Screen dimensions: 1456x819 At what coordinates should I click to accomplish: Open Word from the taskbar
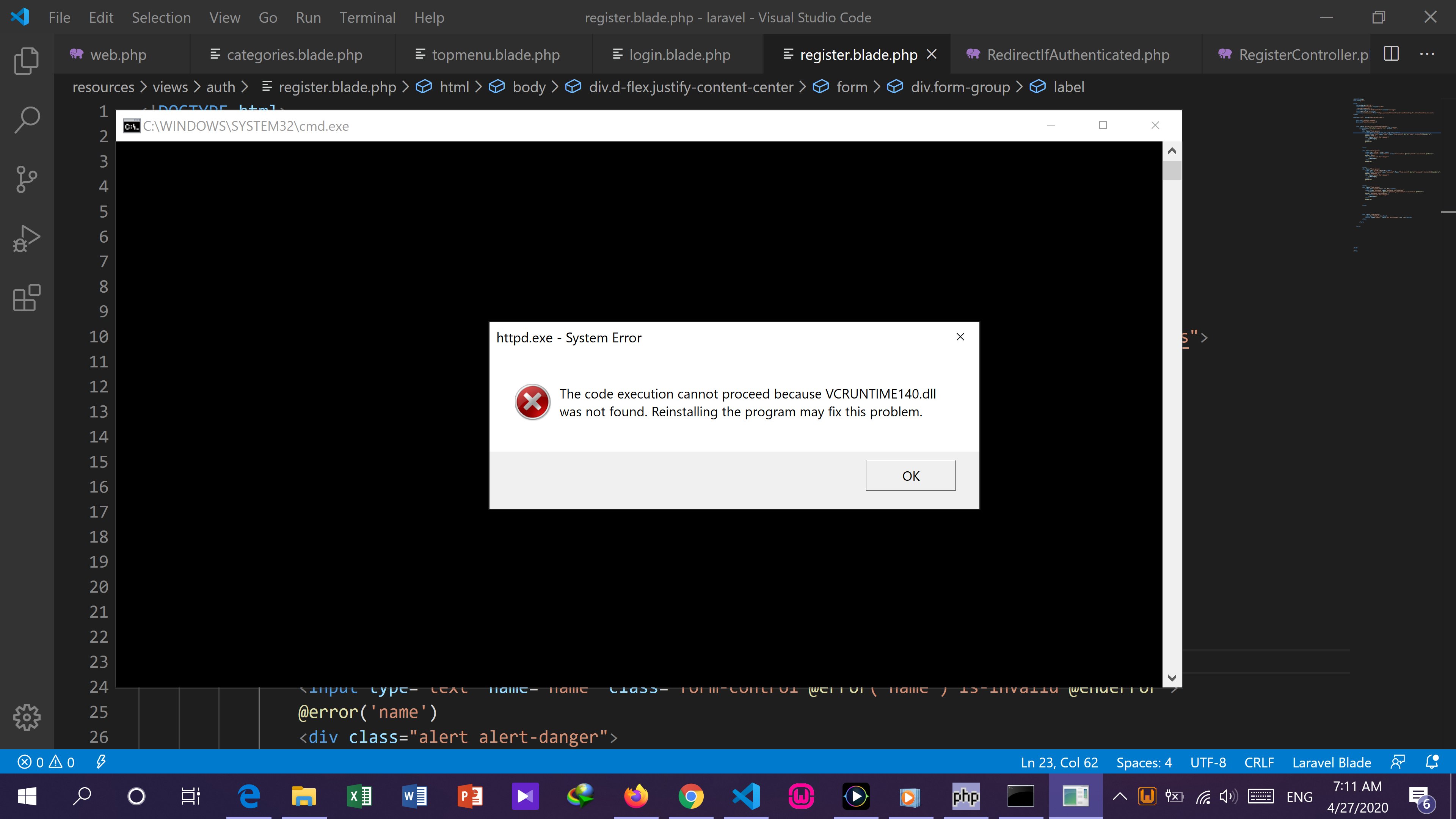pos(414,796)
